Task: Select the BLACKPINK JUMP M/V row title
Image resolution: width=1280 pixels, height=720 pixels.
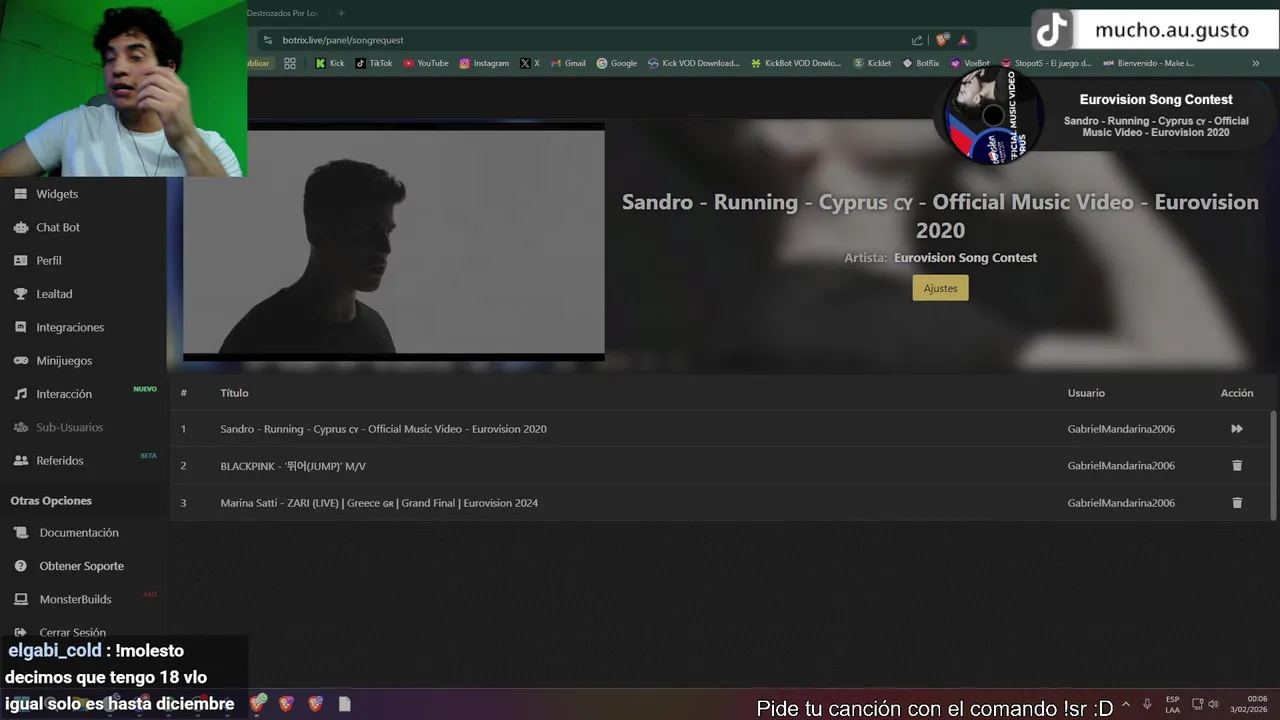Action: (x=293, y=466)
